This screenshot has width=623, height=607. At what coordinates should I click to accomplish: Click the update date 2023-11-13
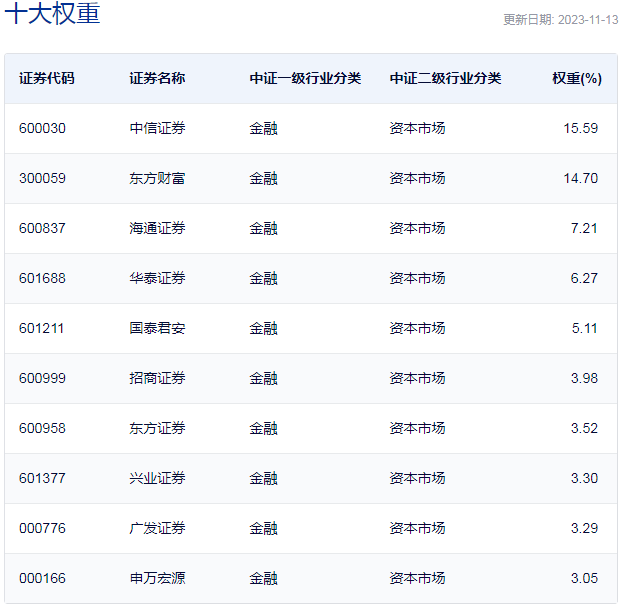click(x=588, y=20)
